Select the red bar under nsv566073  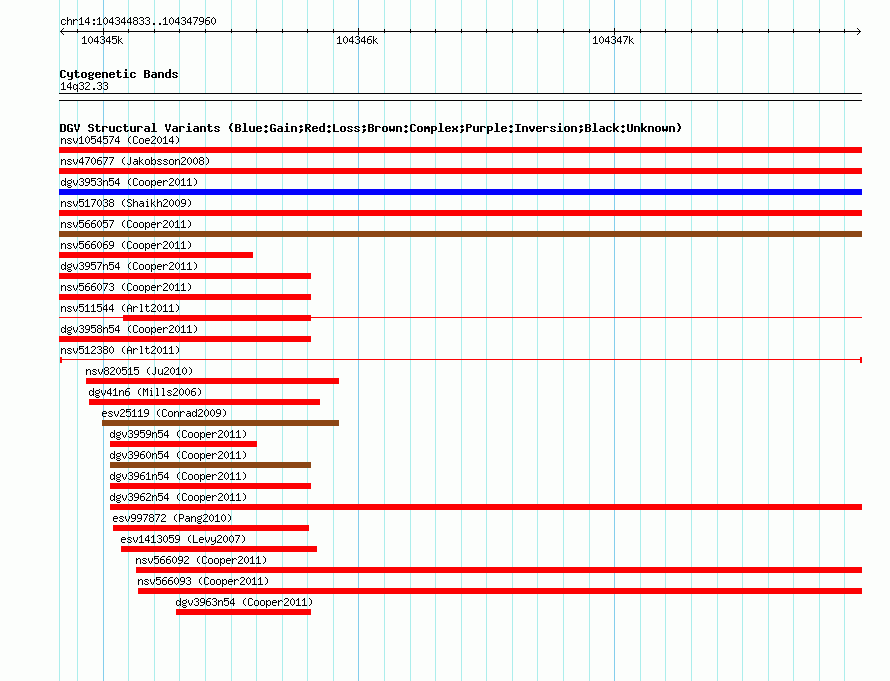185,297
